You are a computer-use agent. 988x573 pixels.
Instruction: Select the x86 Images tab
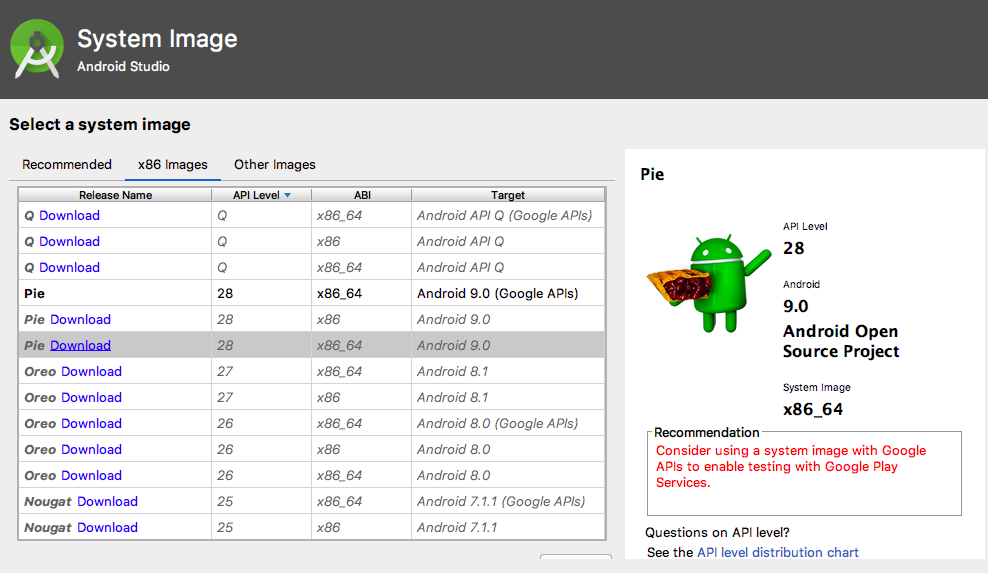[x=173, y=165]
